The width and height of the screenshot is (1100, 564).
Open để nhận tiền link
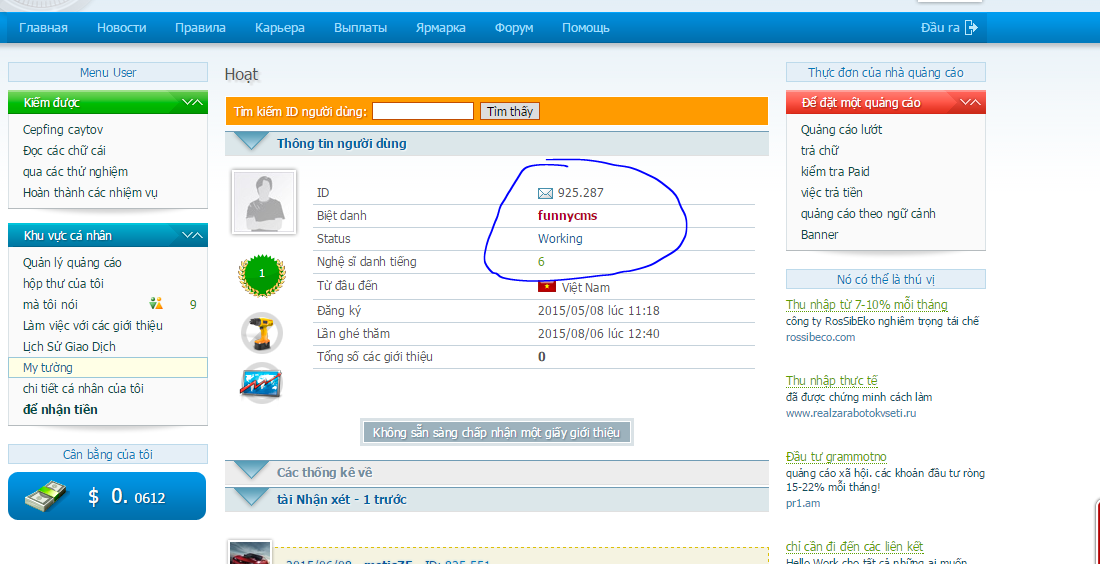coord(60,409)
